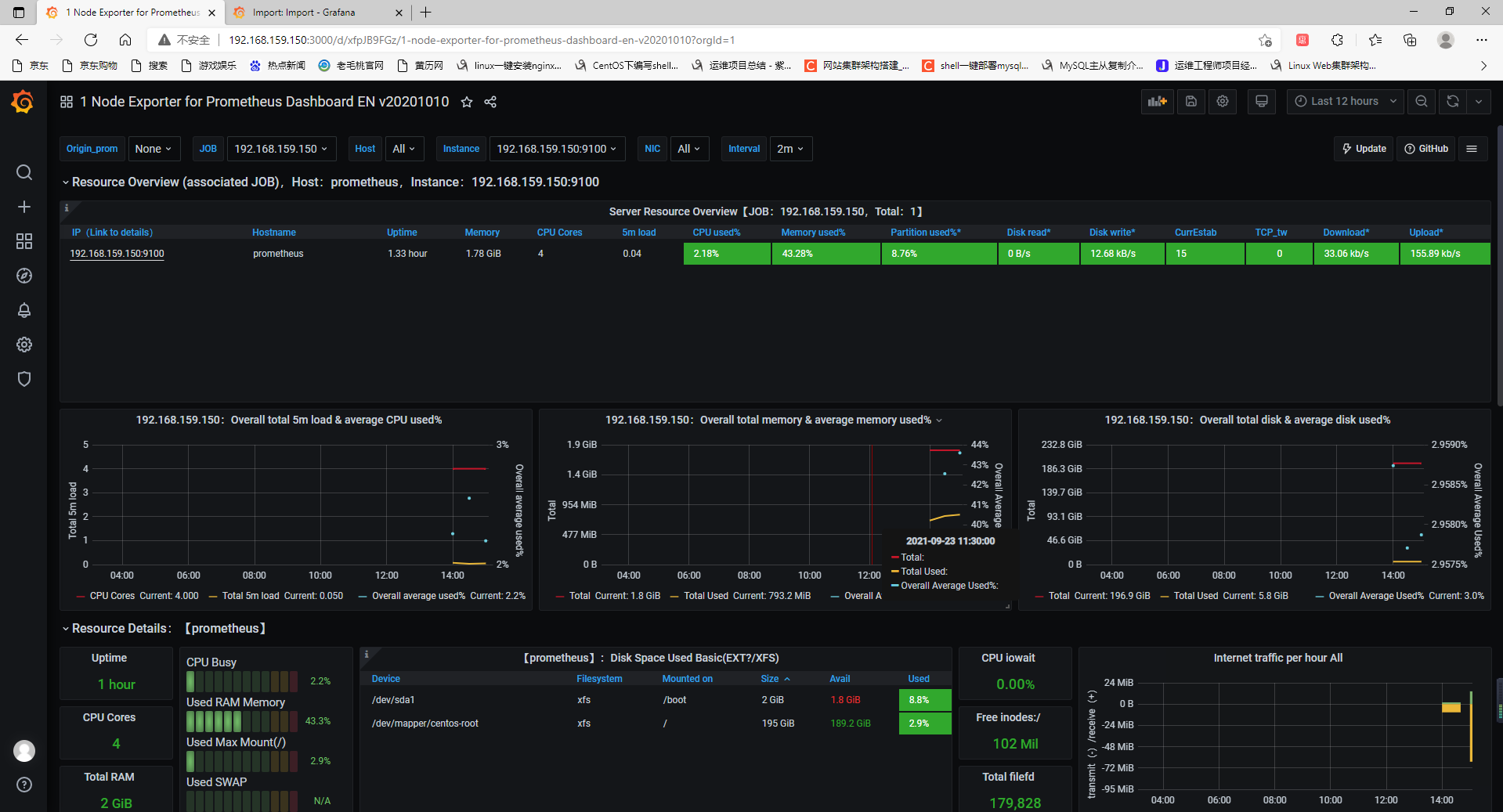Show more bookmarks with the chevron

pyautogui.click(x=1483, y=66)
